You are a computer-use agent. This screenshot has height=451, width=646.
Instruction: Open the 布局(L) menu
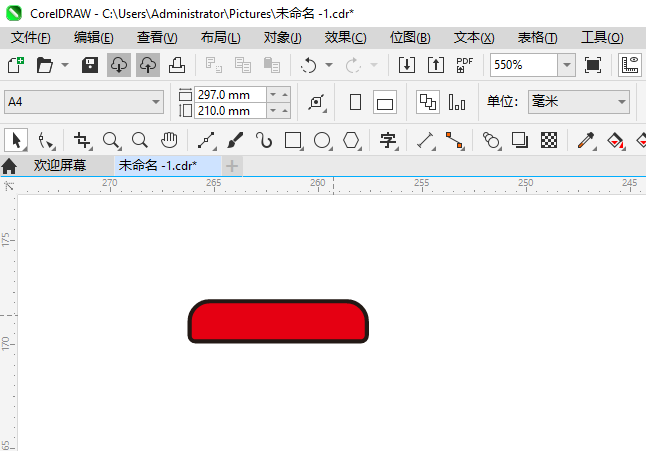pyautogui.click(x=220, y=37)
